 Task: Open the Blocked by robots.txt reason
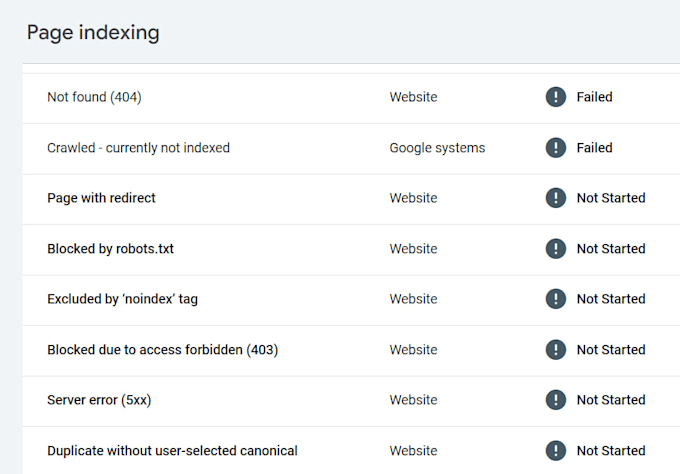[x=110, y=249]
